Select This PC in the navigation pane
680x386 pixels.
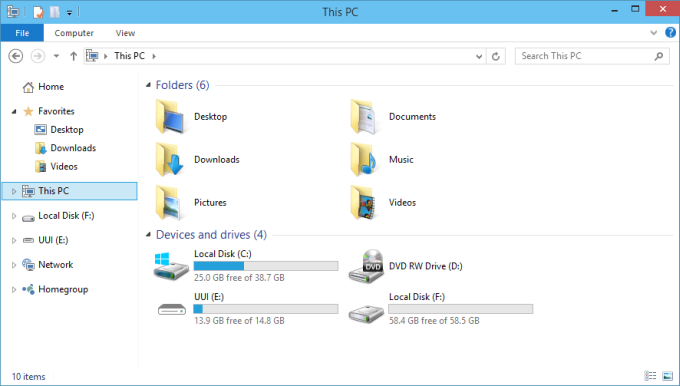pyautogui.click(x=69, y=191)
